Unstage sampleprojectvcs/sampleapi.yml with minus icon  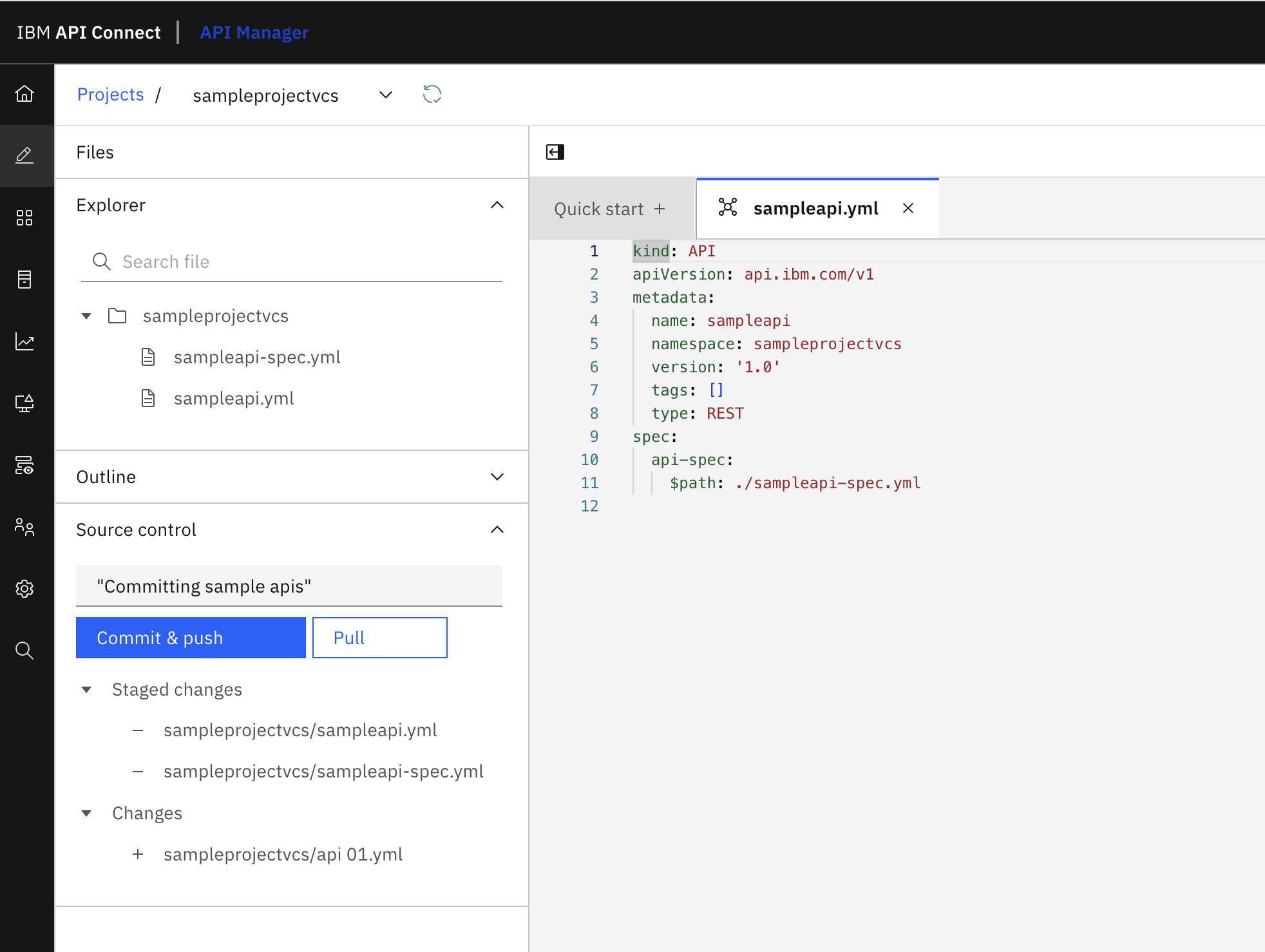138,730
